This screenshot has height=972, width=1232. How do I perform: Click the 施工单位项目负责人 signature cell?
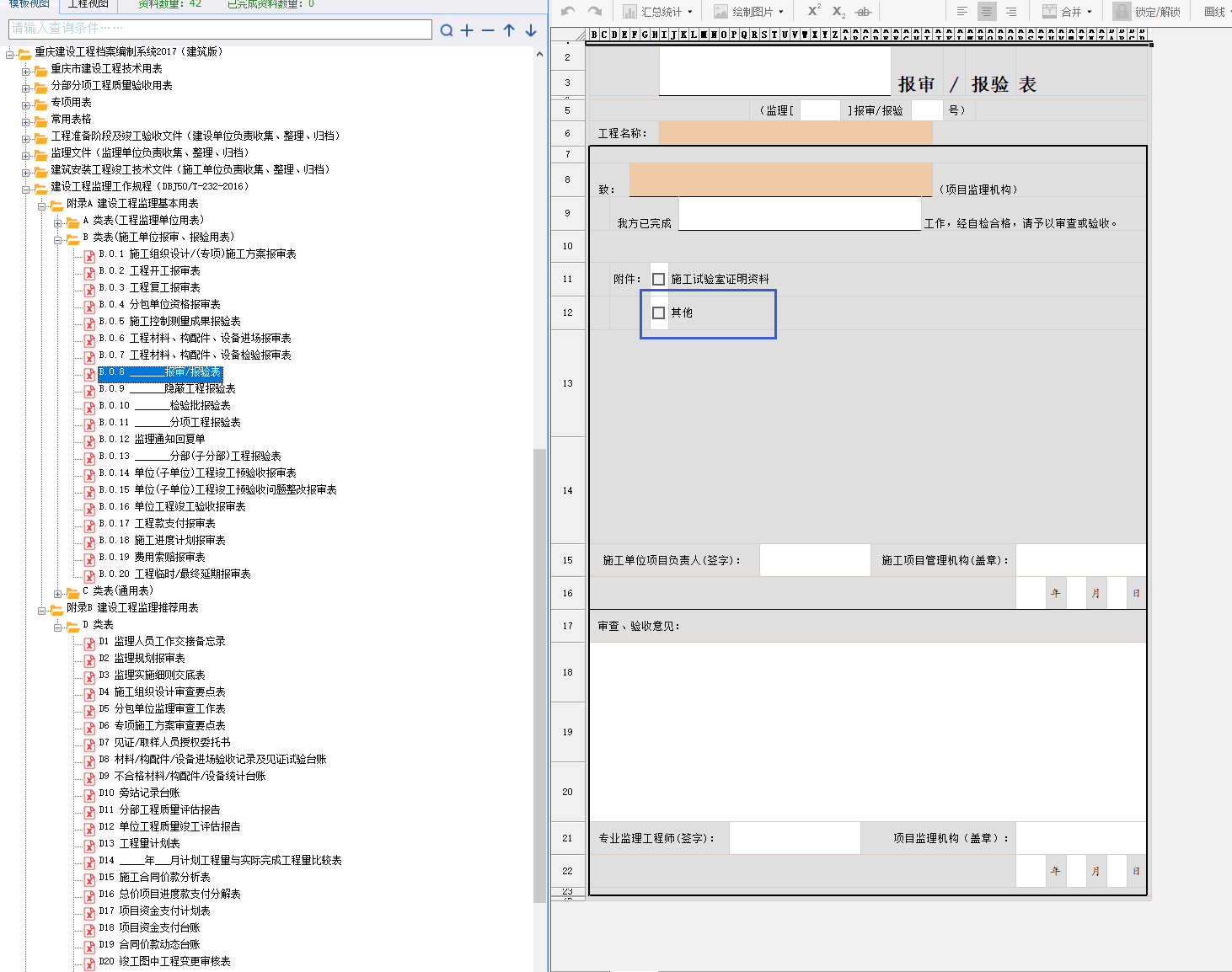815,560
